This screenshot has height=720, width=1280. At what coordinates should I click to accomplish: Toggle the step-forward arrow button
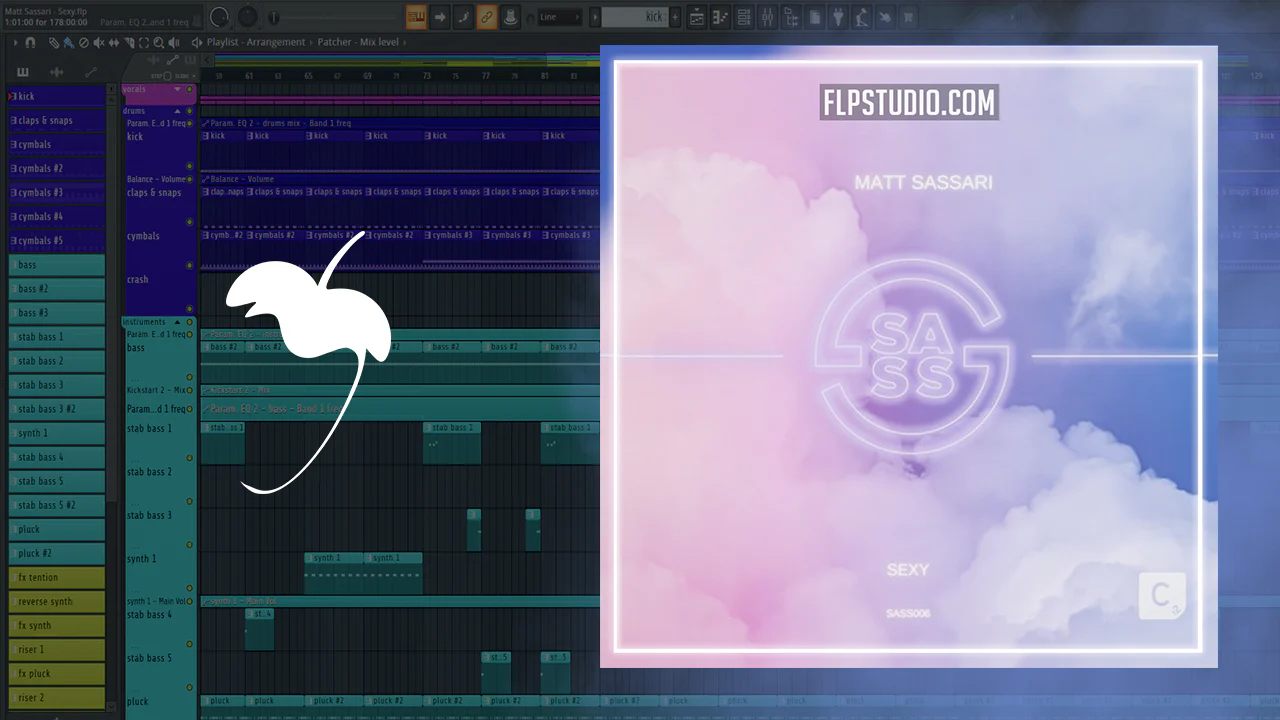tap(440, 17)
